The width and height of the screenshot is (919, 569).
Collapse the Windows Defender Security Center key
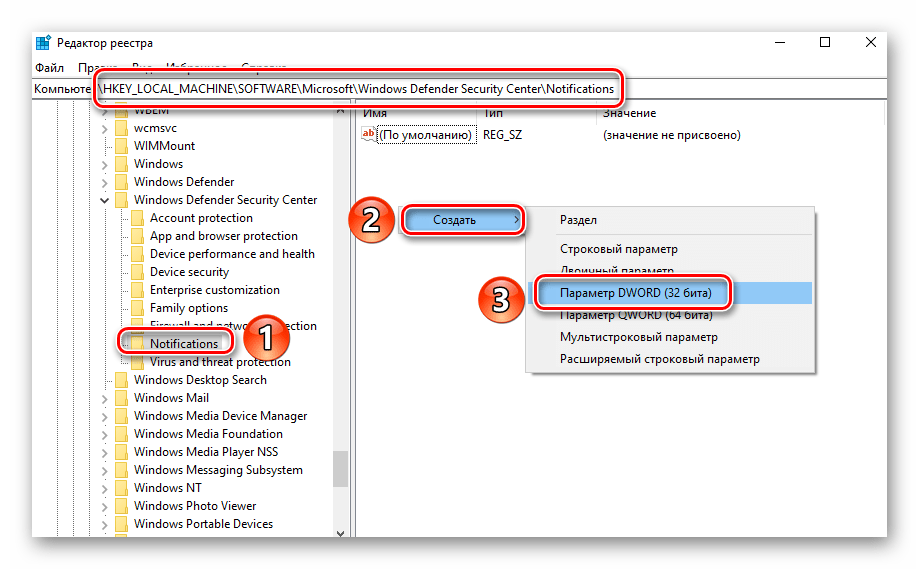pyautogui.click(x=106, y=200)
